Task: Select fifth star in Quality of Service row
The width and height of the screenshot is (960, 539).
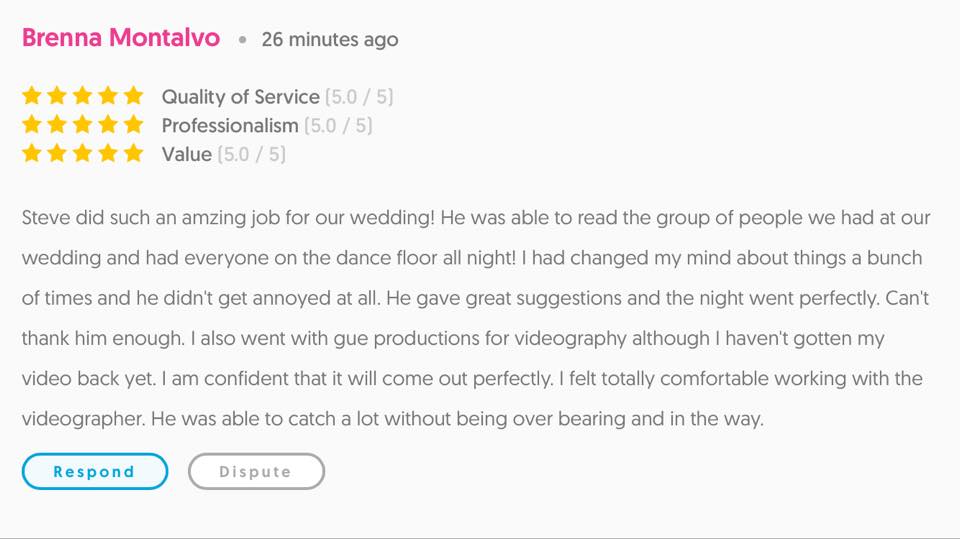Action: point(133,96)
